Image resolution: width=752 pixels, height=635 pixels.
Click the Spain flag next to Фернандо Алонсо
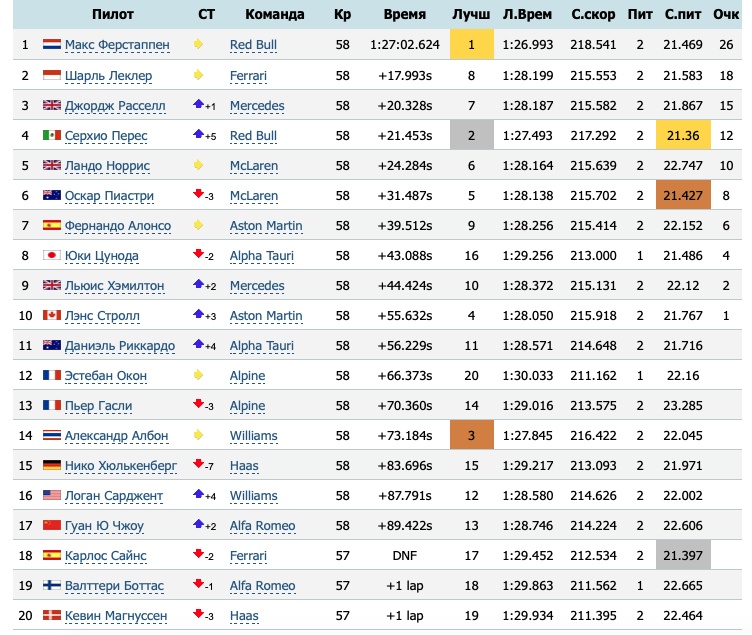pyautogui.click(x=52, y=225)
